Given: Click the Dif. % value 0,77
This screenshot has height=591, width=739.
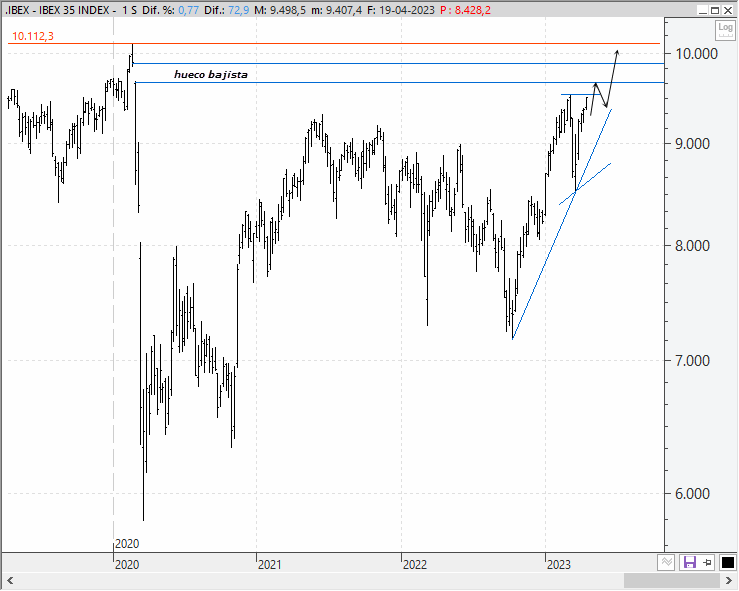Looking at the screenshot, I should [189, 10].
